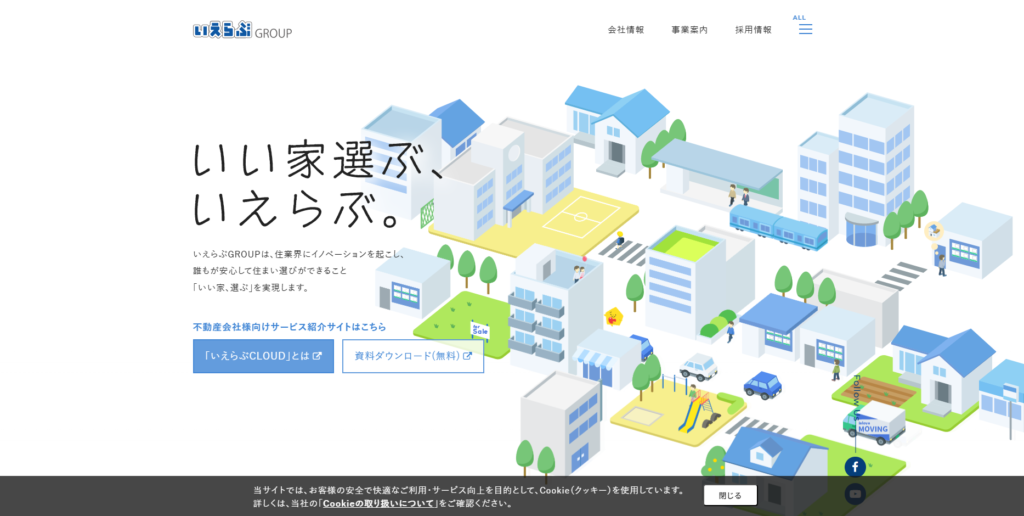Close the cookie banner with 閉じる

tap(730, 495)
